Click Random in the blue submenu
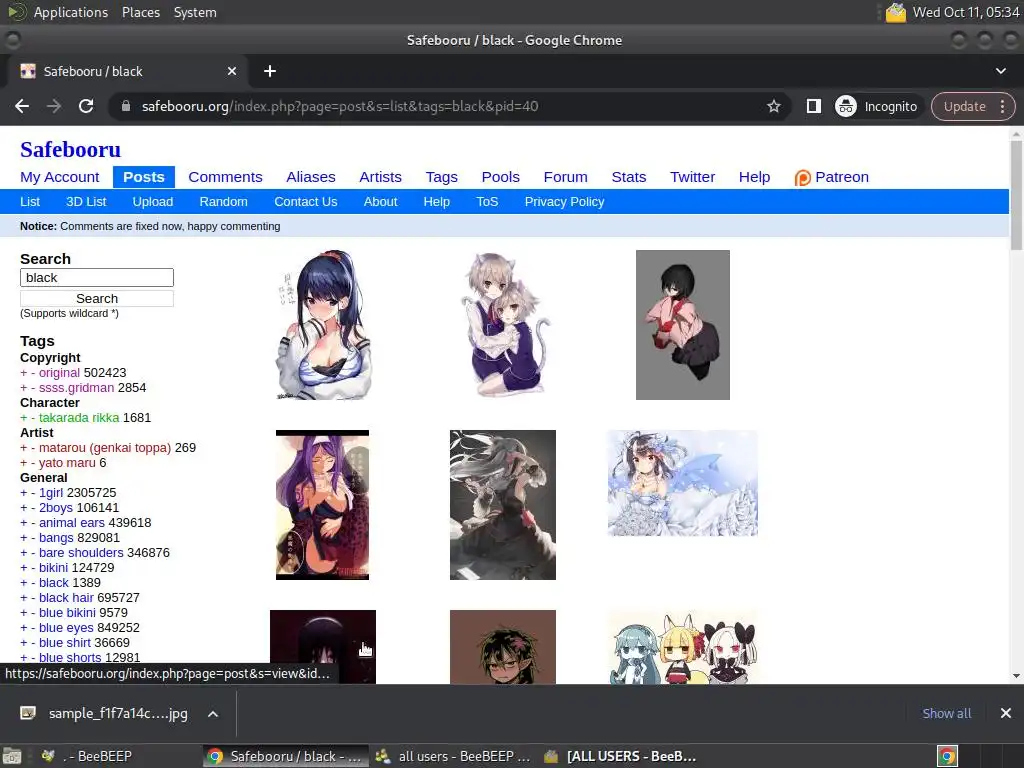 click(x=223, y=202)
